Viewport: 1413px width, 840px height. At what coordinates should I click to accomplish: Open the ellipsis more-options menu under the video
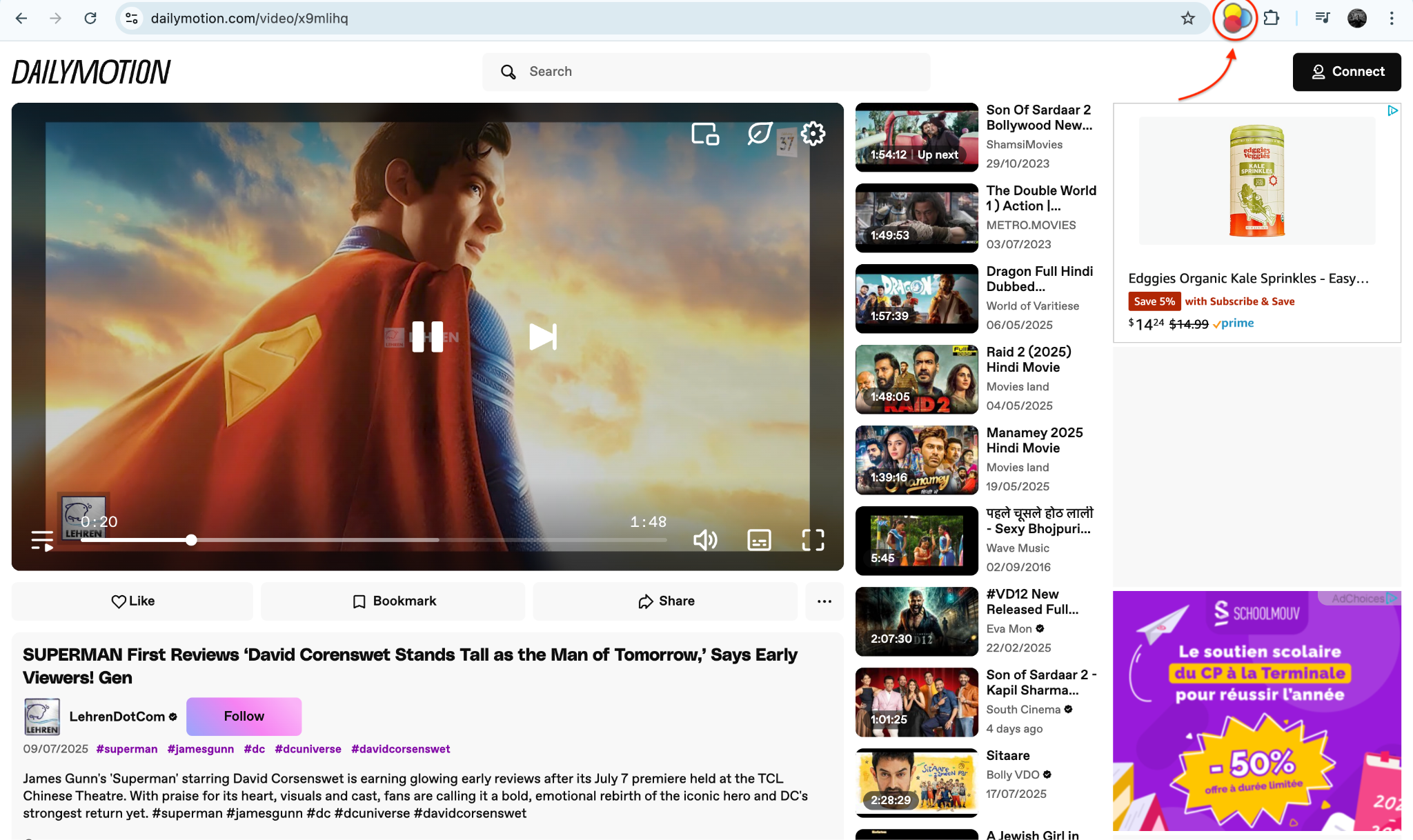click(824, 601)
